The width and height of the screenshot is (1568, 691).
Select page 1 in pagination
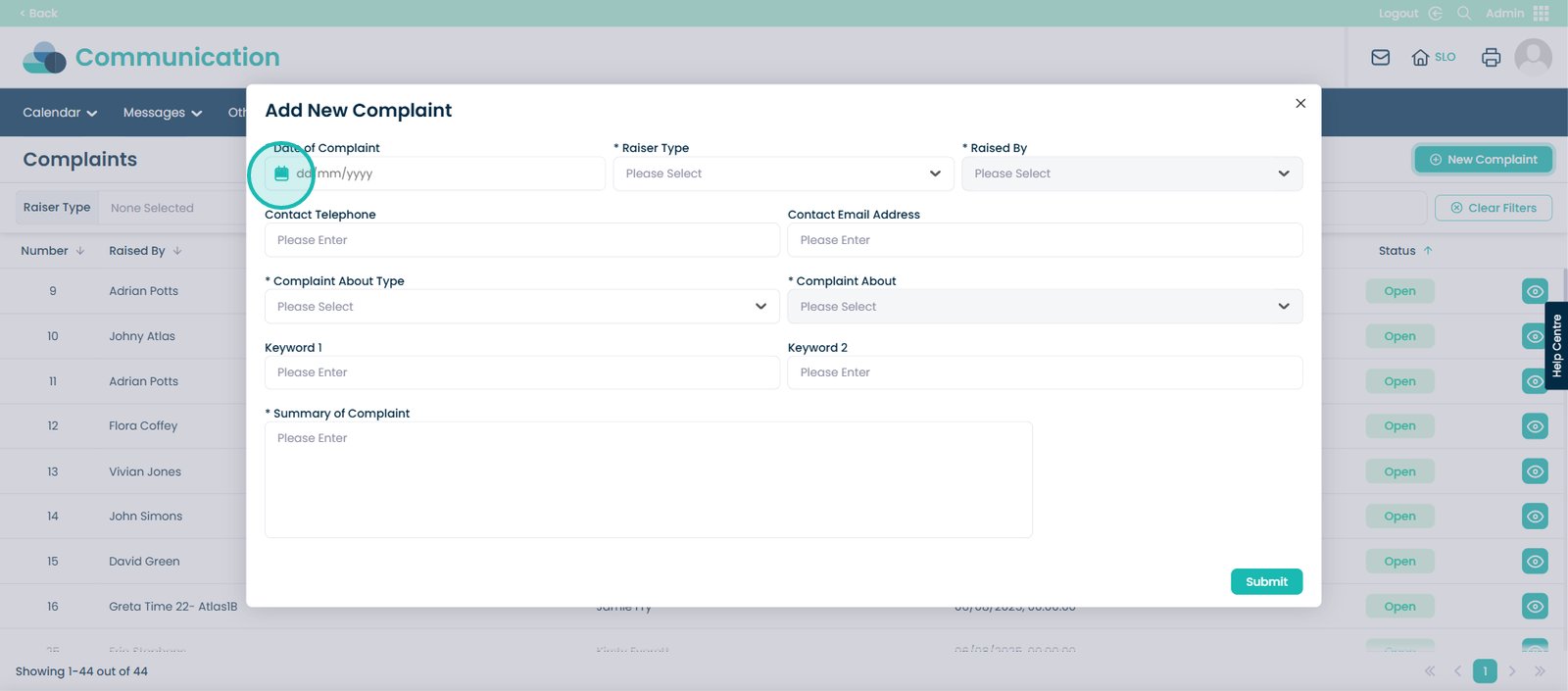pyautogui.click(x=1485, y=671)
